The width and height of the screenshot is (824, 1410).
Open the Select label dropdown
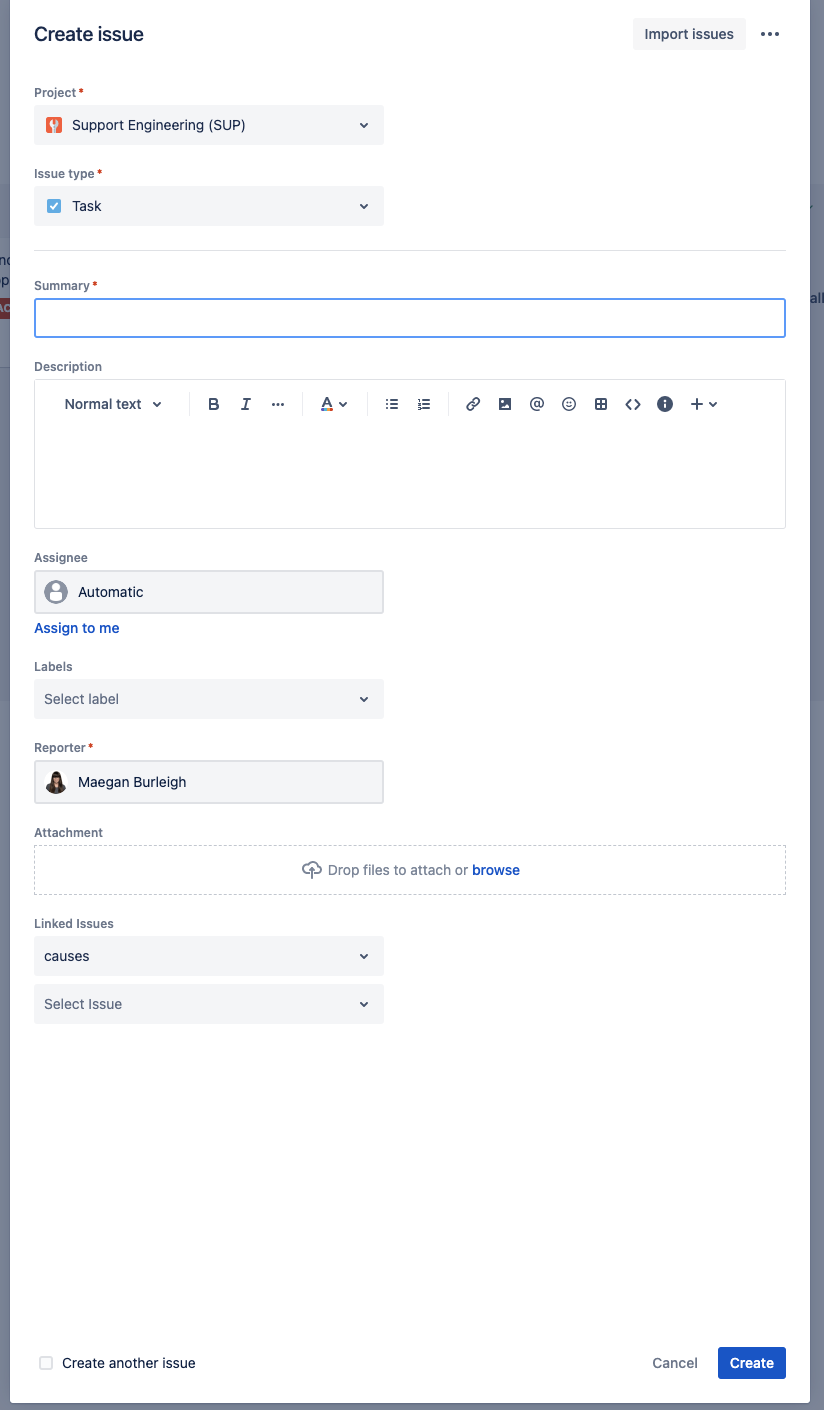(209, 699)
